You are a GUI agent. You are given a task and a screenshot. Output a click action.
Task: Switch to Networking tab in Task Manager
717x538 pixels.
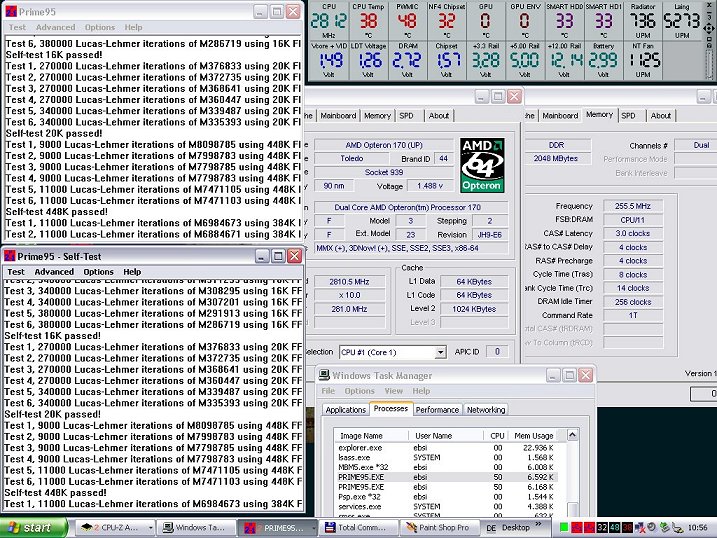[486, 410]
